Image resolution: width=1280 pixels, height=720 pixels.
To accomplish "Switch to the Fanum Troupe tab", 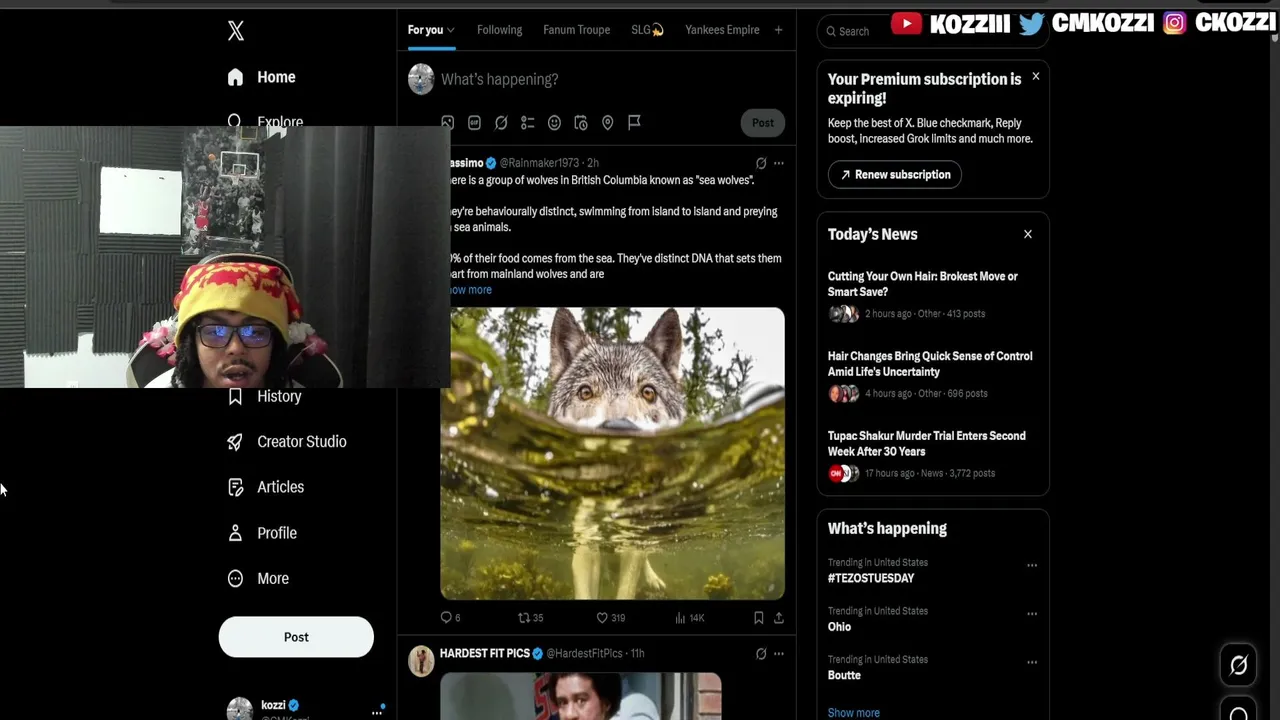I will [576, 30].
